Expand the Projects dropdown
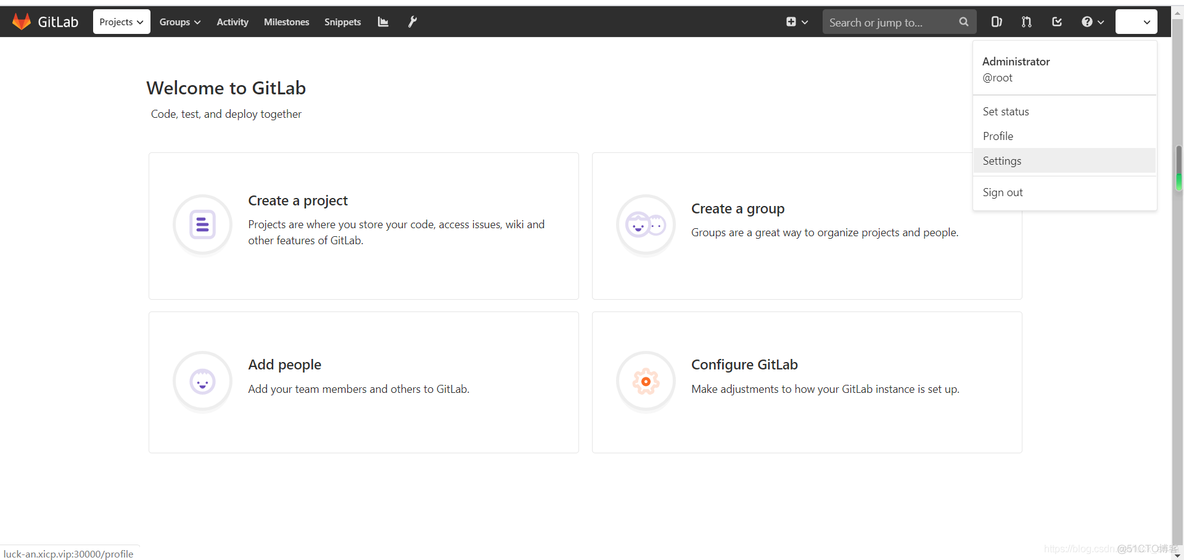The image size is (1184, 560). coord(121,22)
